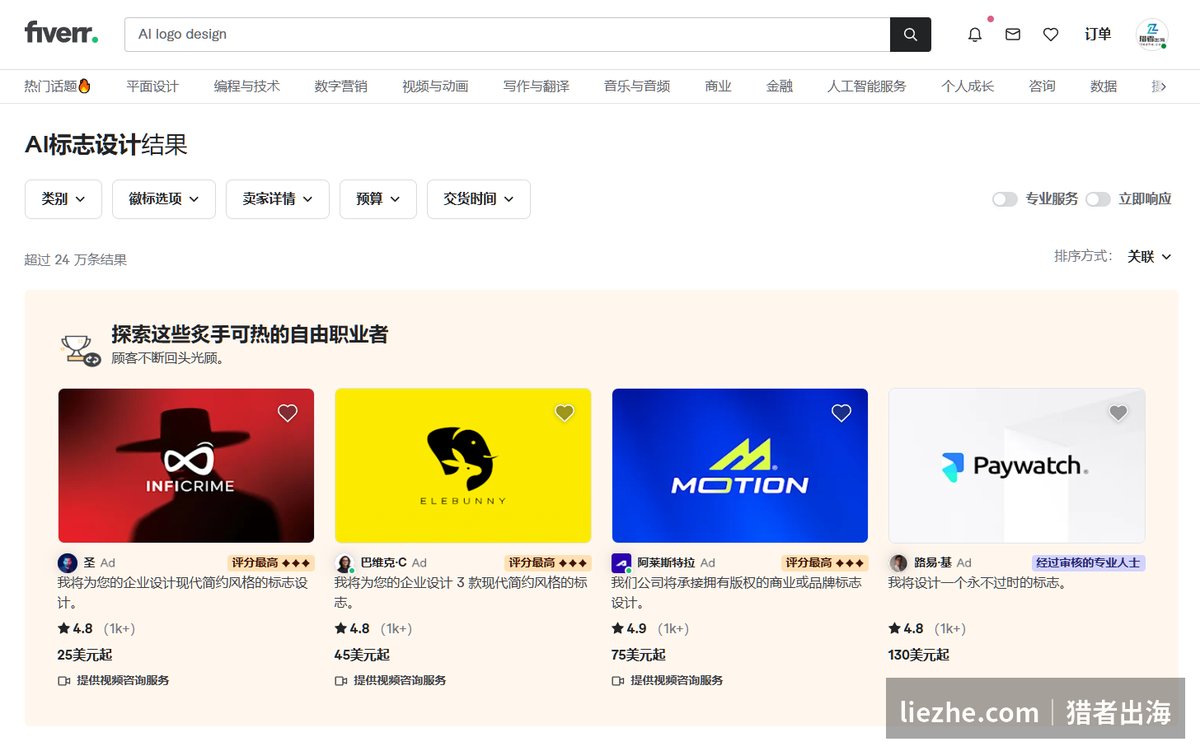This screenshot has height=751, width=1200.
Task: Click seller avatar next to 阿莱斯特拉
Action: click(621, 563)
